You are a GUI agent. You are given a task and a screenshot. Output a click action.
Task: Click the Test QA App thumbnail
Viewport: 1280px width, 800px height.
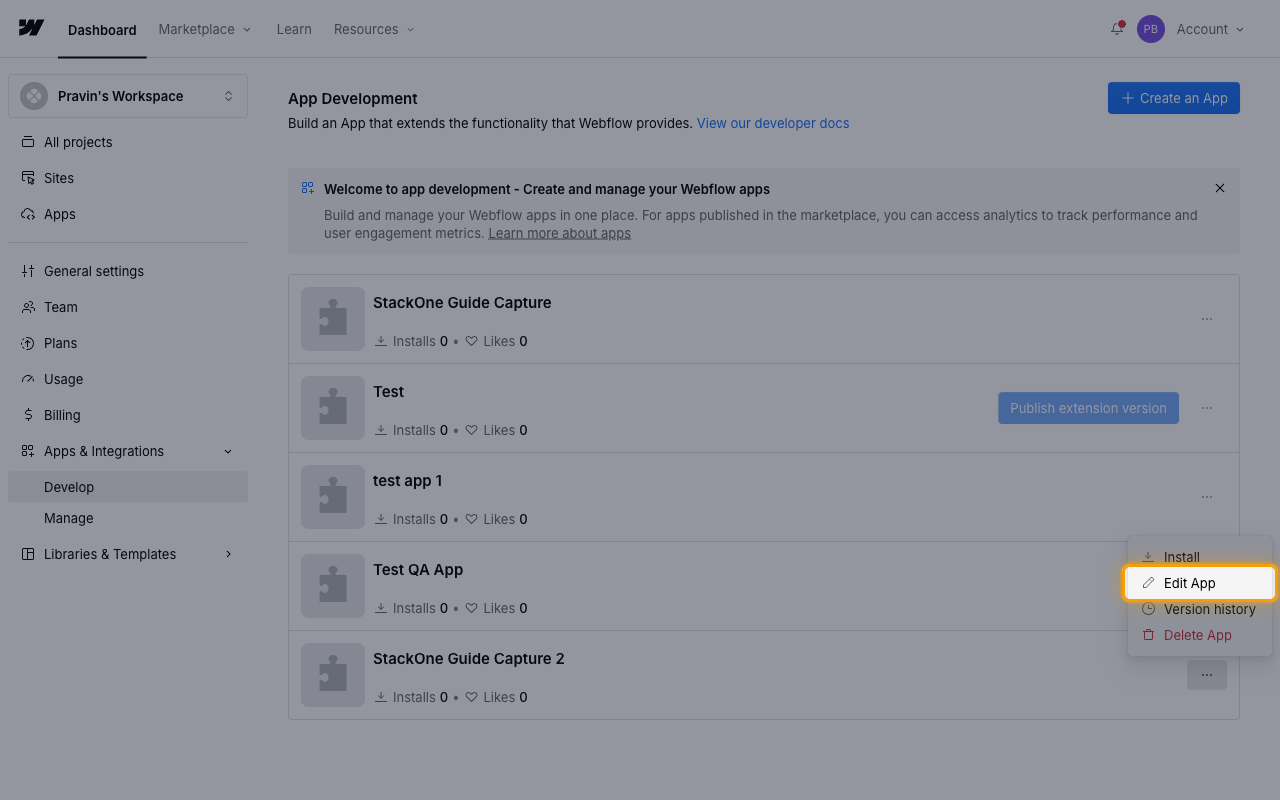click(x=333, y=586)
